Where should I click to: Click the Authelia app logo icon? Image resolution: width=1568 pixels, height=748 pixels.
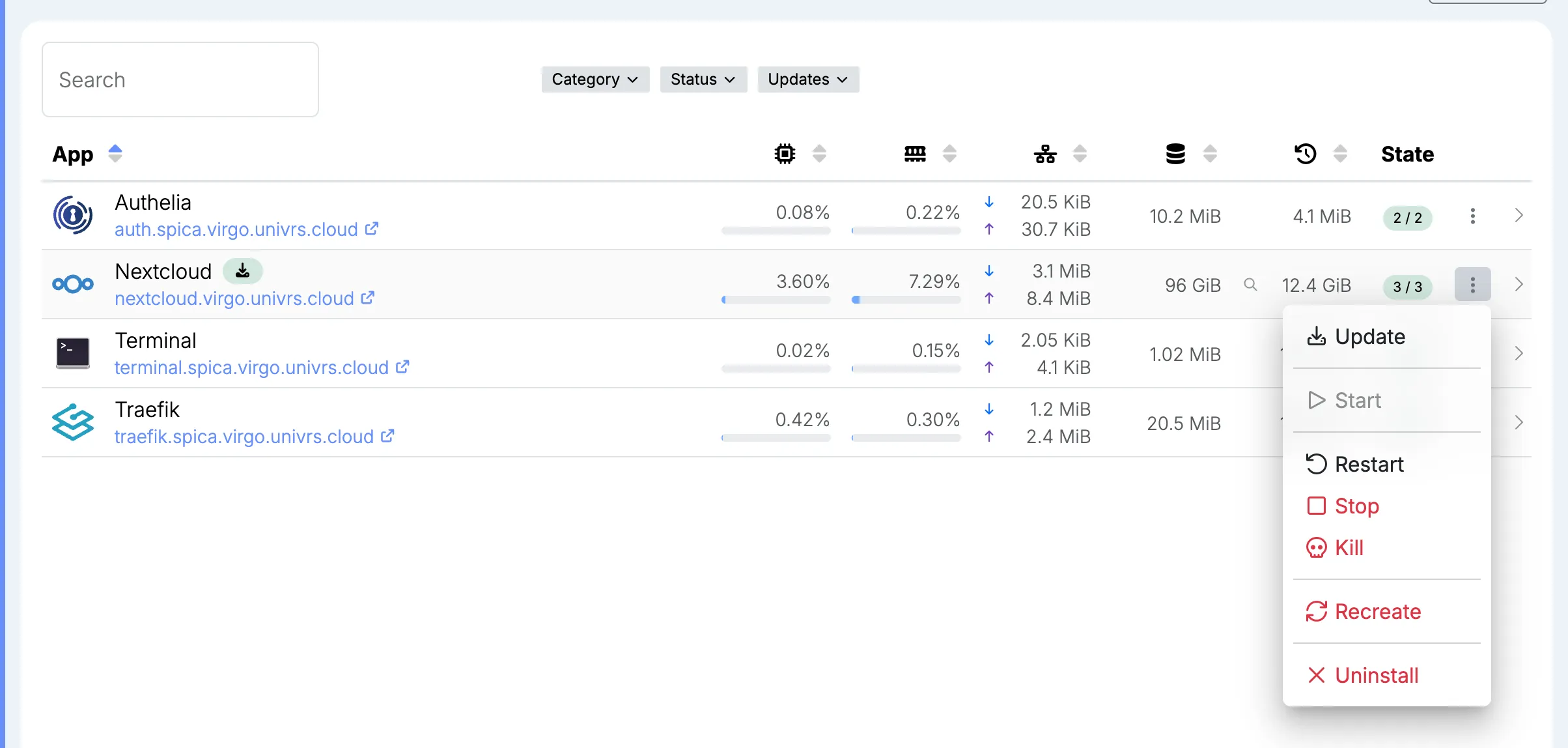click(x=73, y=215)
